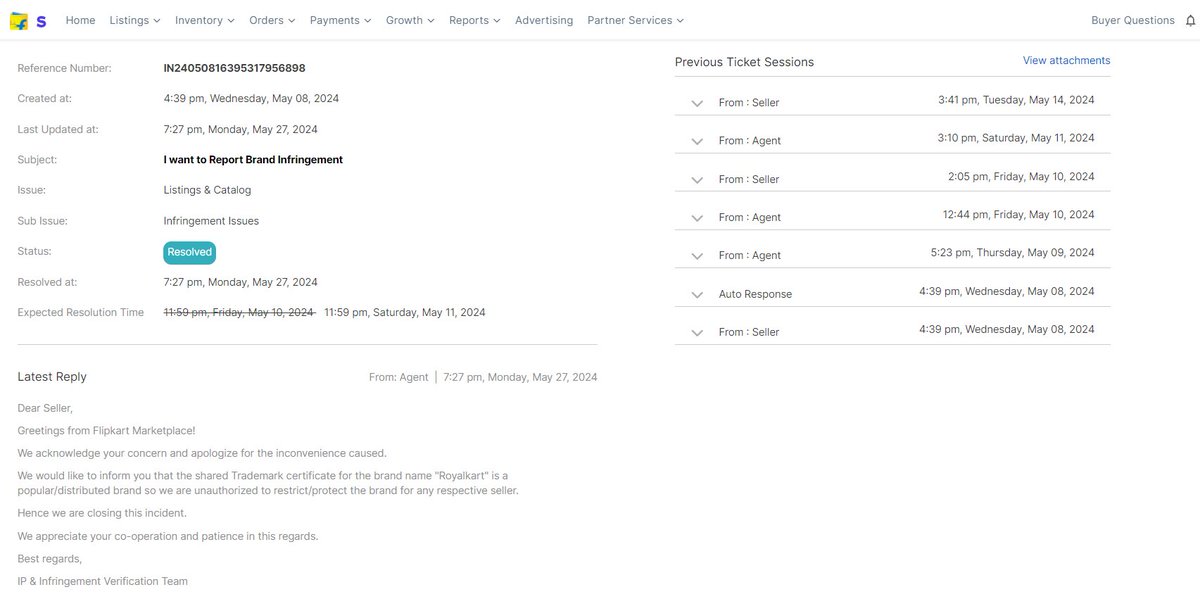Open the Payments dropdown menu
The width and height of the screenshot is (1200, 606).
(341, 20)
